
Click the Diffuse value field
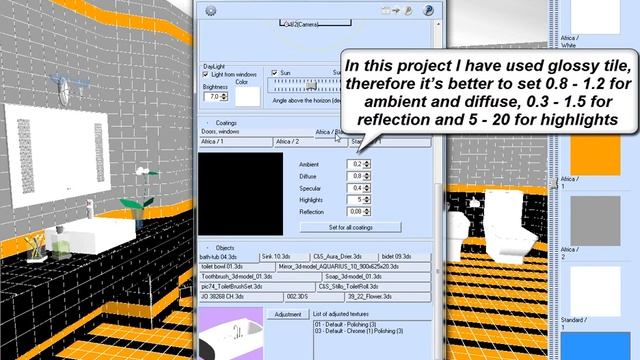point(355,176)
